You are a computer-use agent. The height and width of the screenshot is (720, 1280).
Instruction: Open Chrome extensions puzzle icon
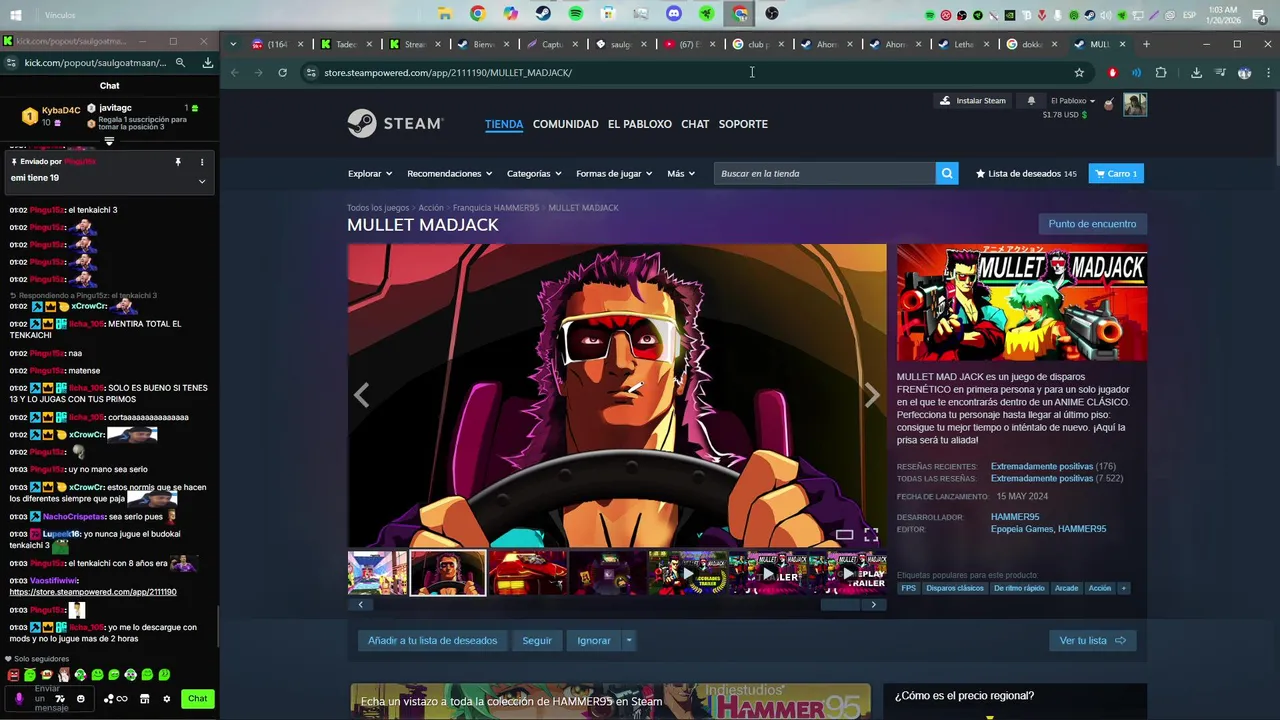1161,72
